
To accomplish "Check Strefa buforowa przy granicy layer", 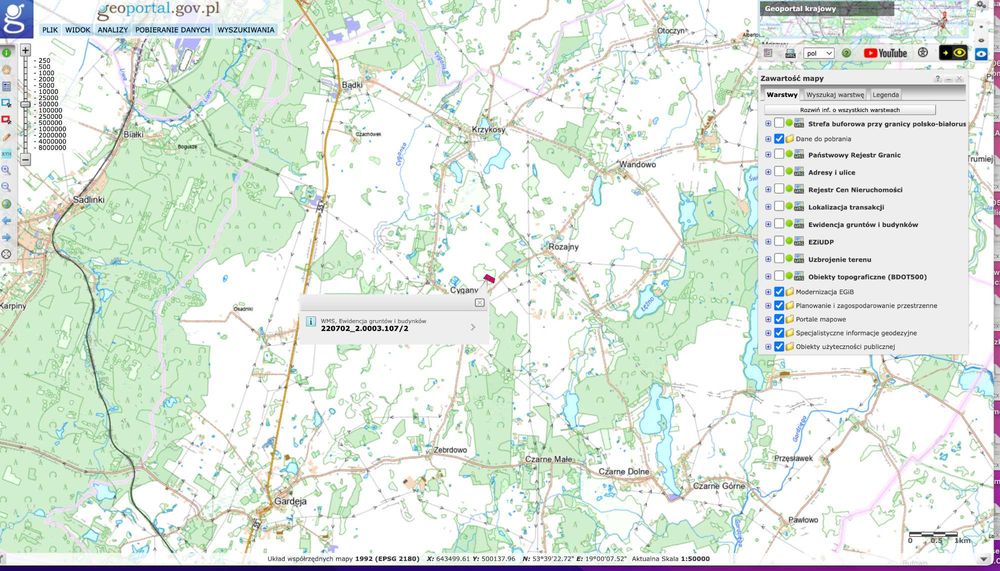I will point(779,123).
